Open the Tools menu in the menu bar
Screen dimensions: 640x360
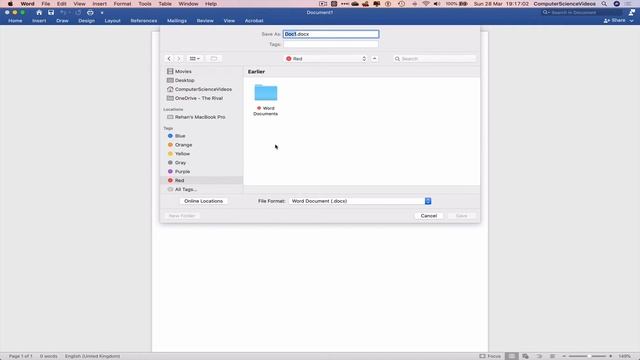point(145,4)
